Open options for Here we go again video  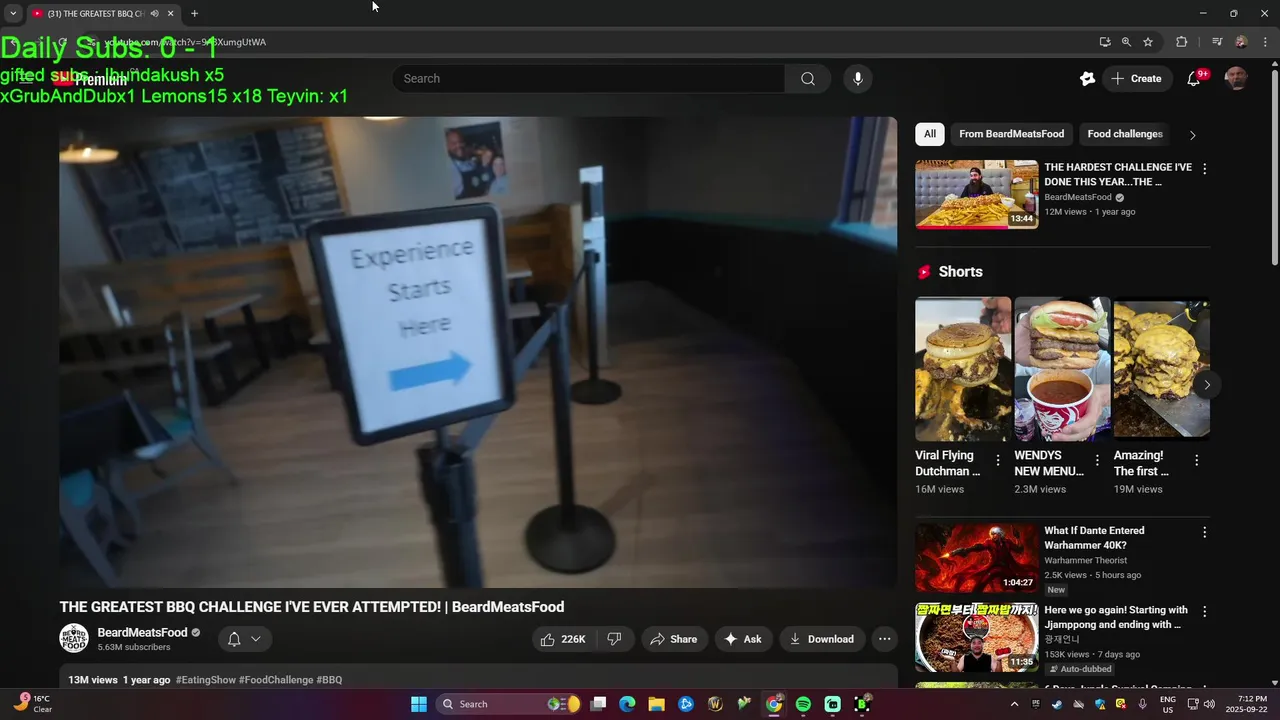(1204, 612)
